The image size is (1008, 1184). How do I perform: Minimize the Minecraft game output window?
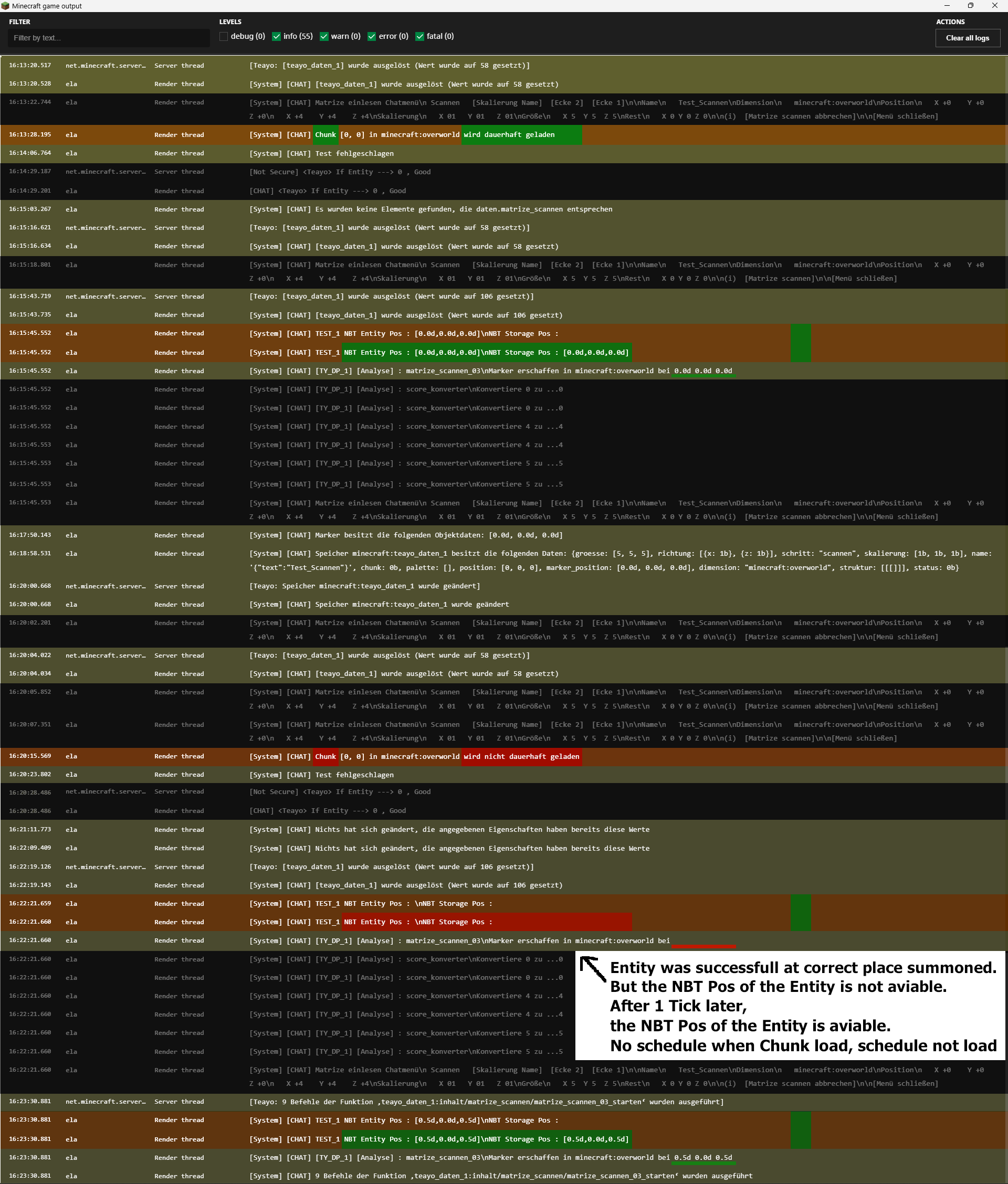947,6
